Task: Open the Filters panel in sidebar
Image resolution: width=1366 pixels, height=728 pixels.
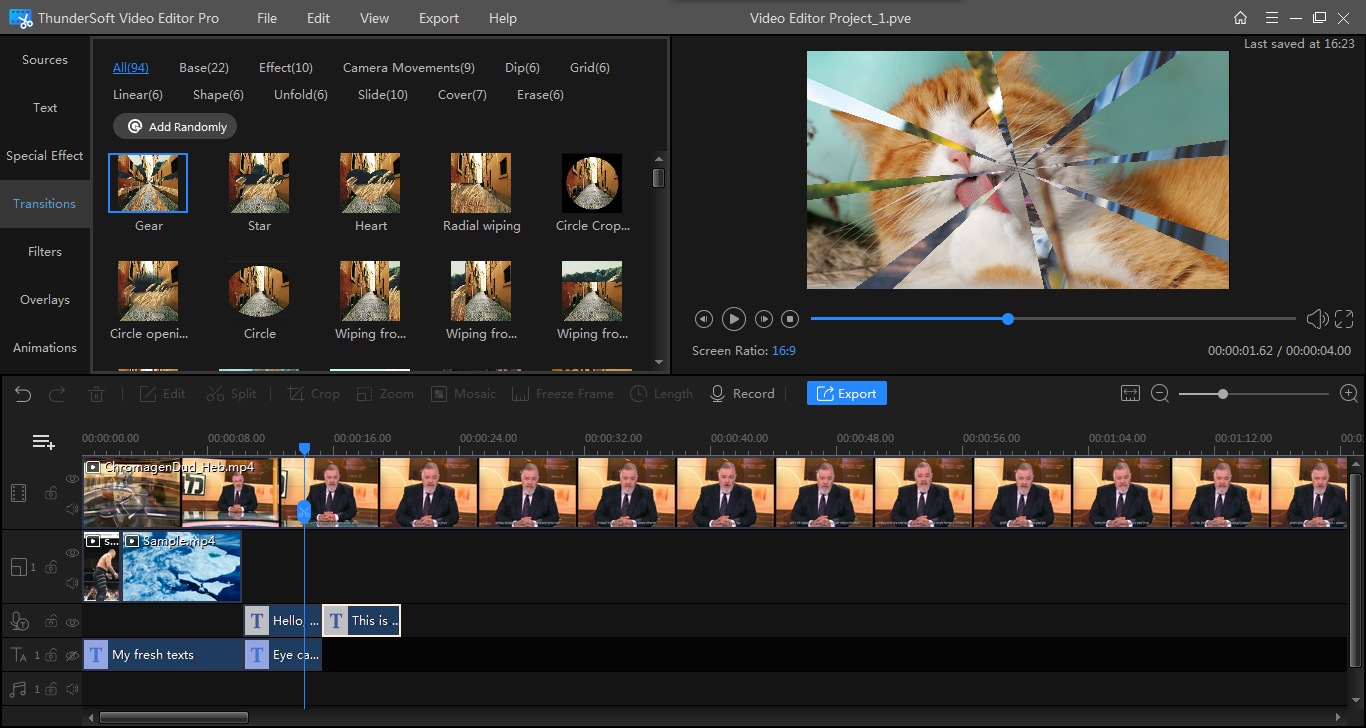Action: tap(45, 252)
